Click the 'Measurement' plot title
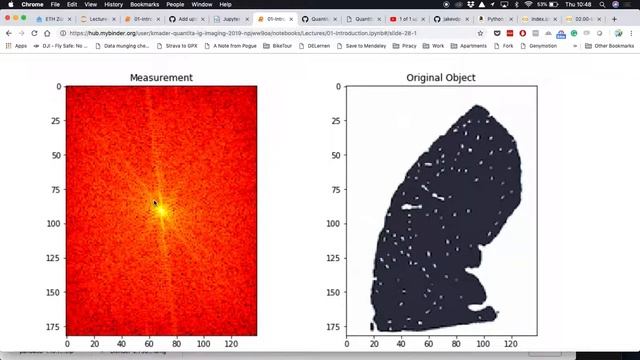The width and height of the screenshot is (640, 360). click(x=161, y=78)
